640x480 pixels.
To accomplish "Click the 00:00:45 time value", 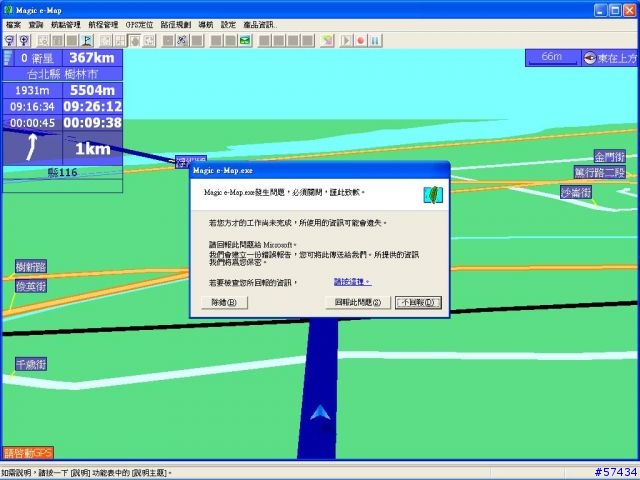I will tap(32, 123).
